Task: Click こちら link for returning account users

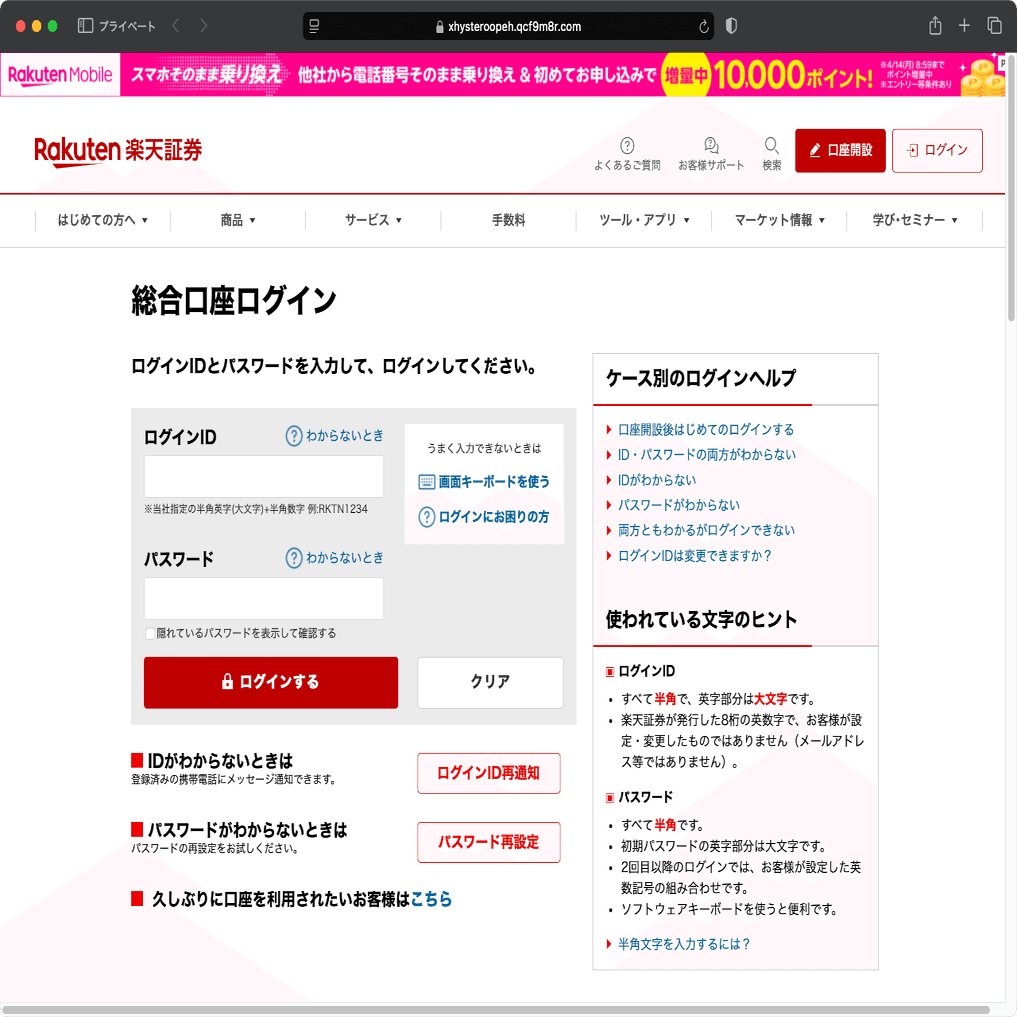Action: tap(431, 898)
